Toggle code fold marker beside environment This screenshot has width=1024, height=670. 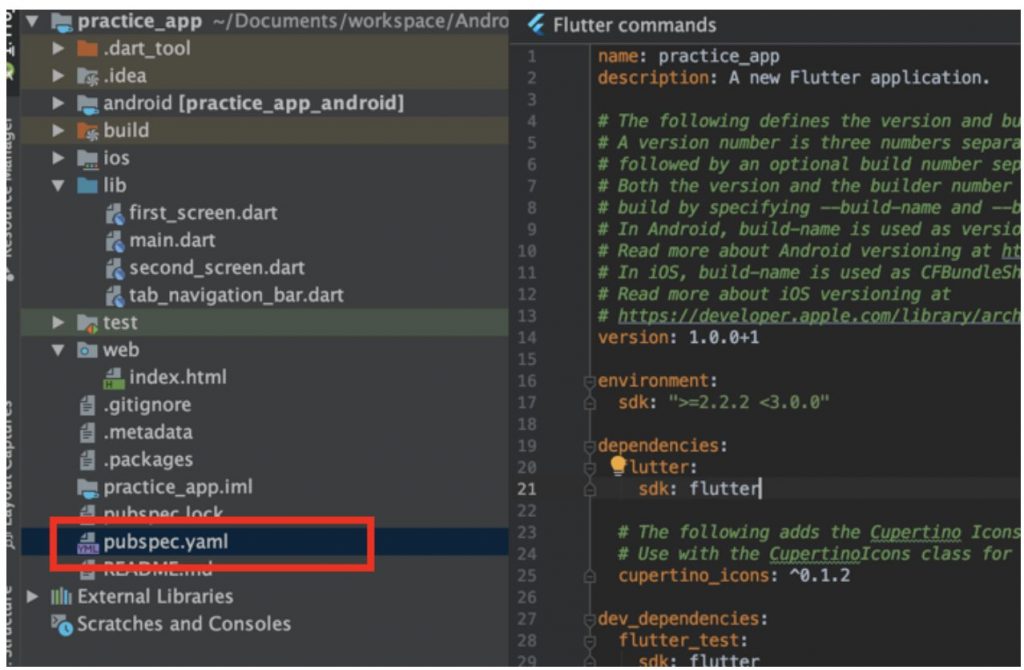coord(590,381)
